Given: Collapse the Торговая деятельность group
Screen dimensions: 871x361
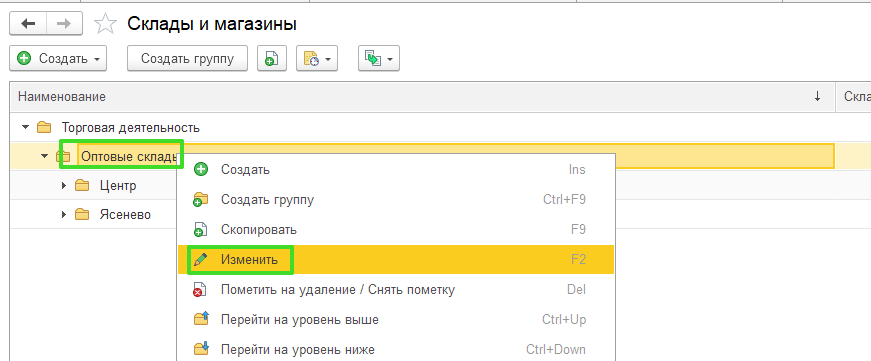Looking at the screenshot, I should (x=25, y=128).
